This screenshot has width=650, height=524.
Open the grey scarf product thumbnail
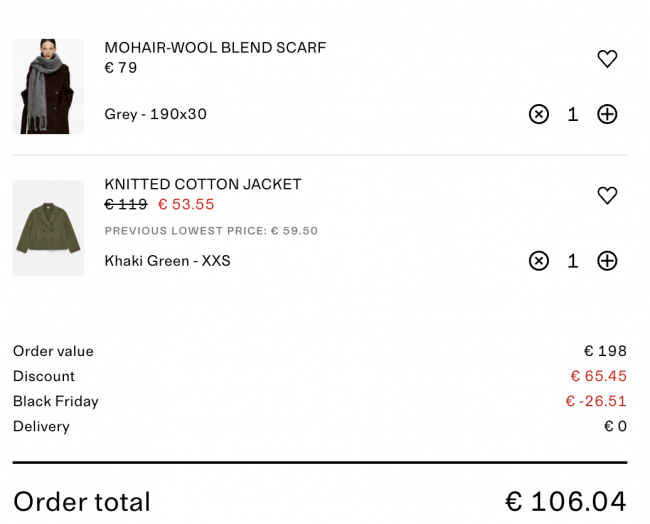(48, 87)
